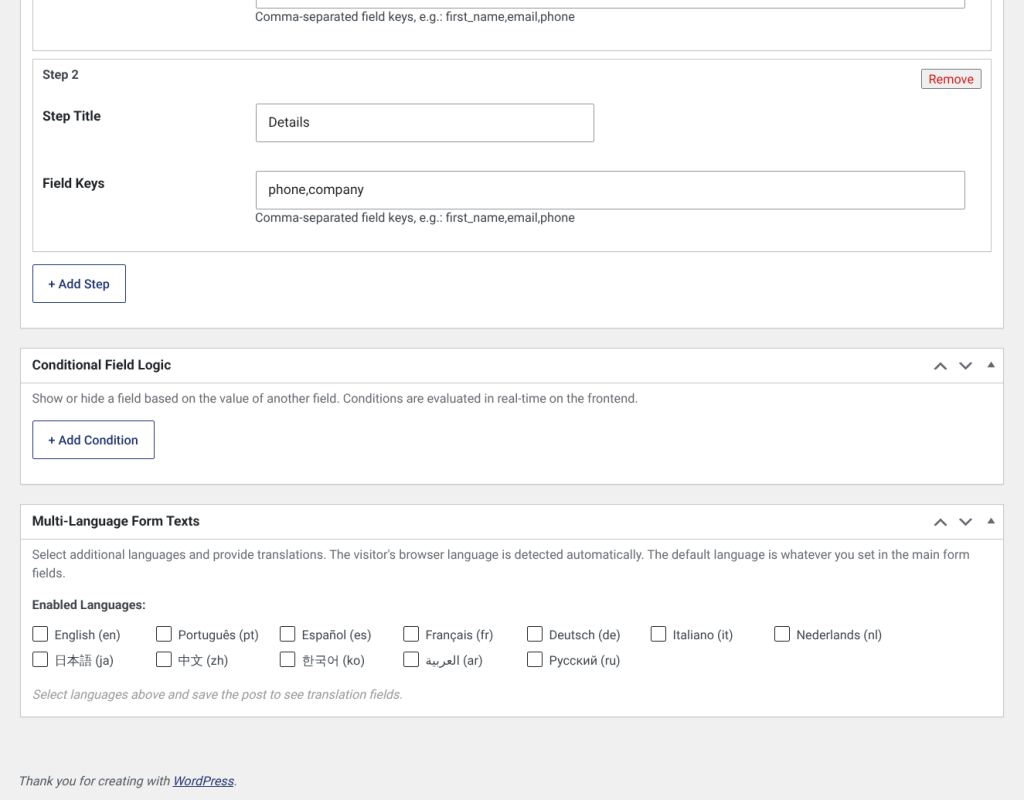Image resolution: width=1024 pixels, height=800 pixels.
Task: Remove Step 2 from the form
Action: click(x=951, y=79)
